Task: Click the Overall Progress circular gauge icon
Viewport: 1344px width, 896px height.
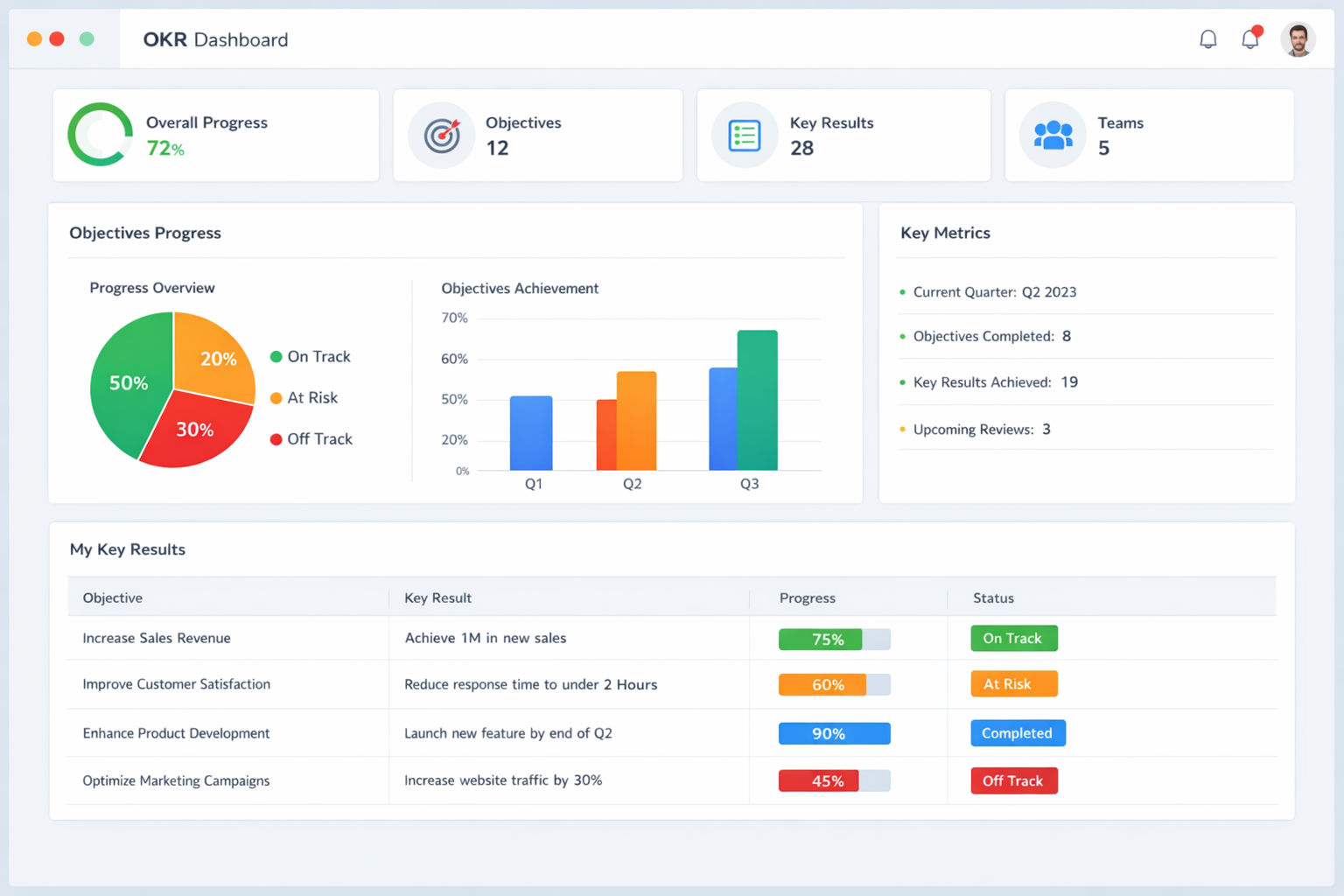Action: [100, 136]
